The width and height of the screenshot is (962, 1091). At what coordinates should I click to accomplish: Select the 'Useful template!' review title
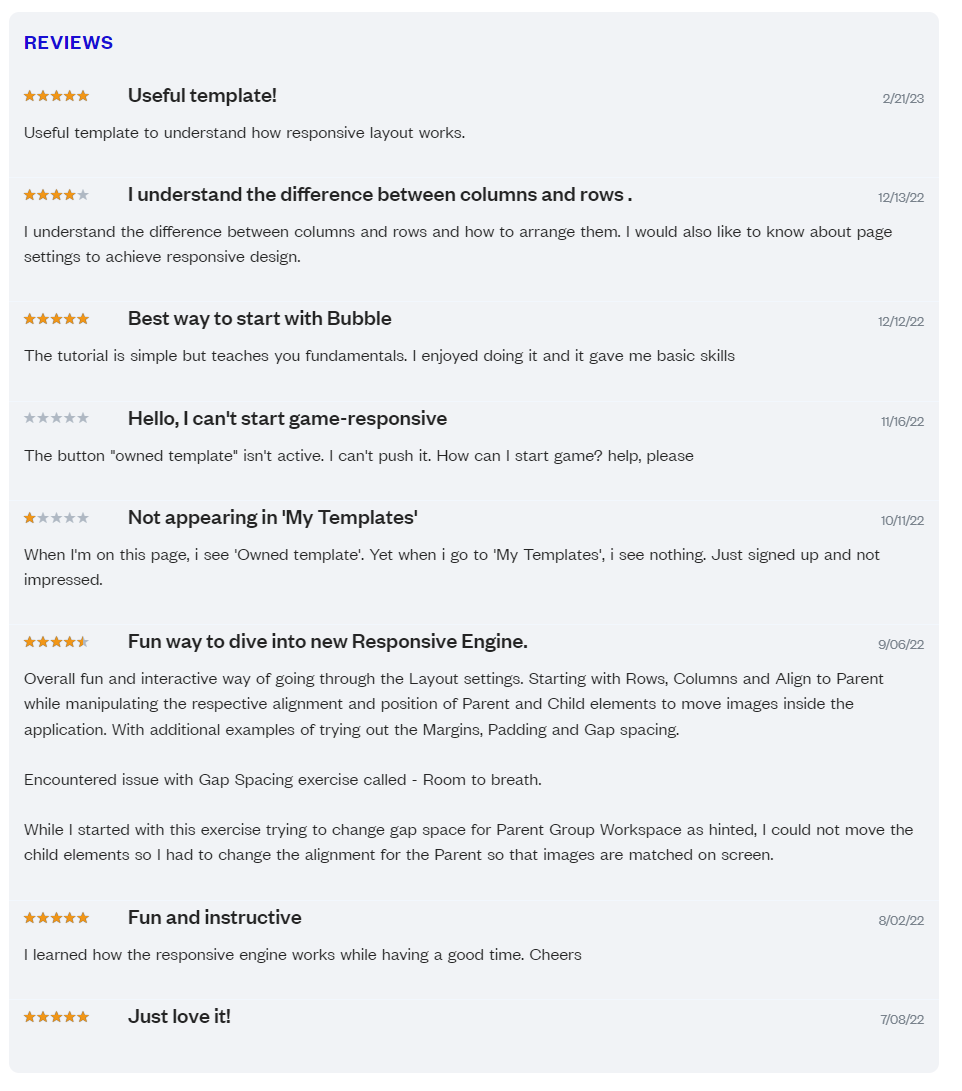coord(202,95)
